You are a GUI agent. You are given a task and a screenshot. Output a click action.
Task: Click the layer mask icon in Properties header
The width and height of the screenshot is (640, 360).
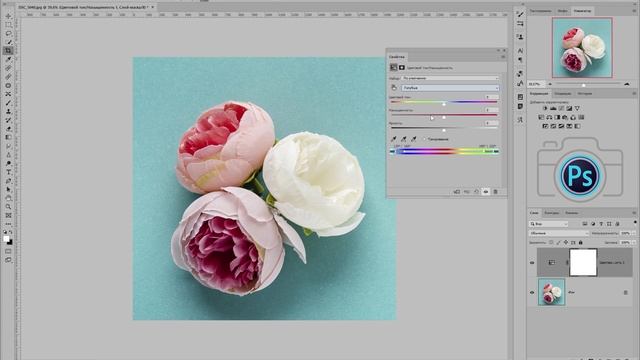[x=402, y=67]
